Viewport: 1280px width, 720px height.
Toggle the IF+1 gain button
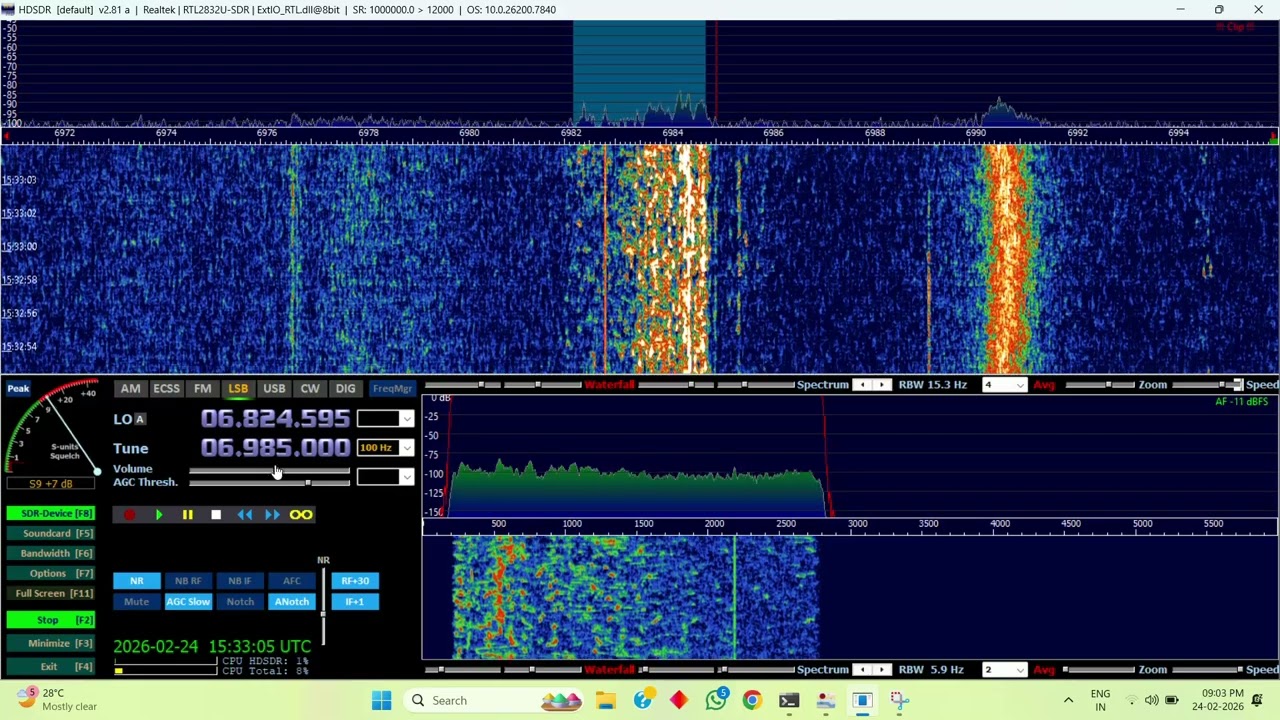coord(355,602)
